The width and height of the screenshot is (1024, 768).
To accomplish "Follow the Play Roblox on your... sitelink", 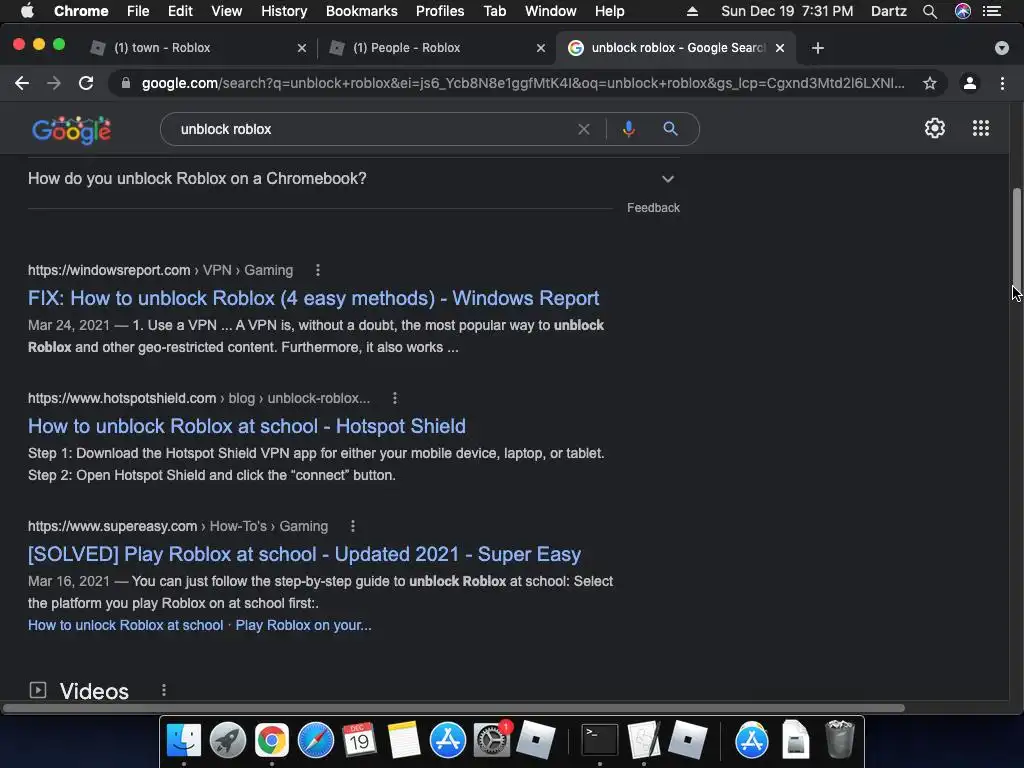I will [304, 625].
